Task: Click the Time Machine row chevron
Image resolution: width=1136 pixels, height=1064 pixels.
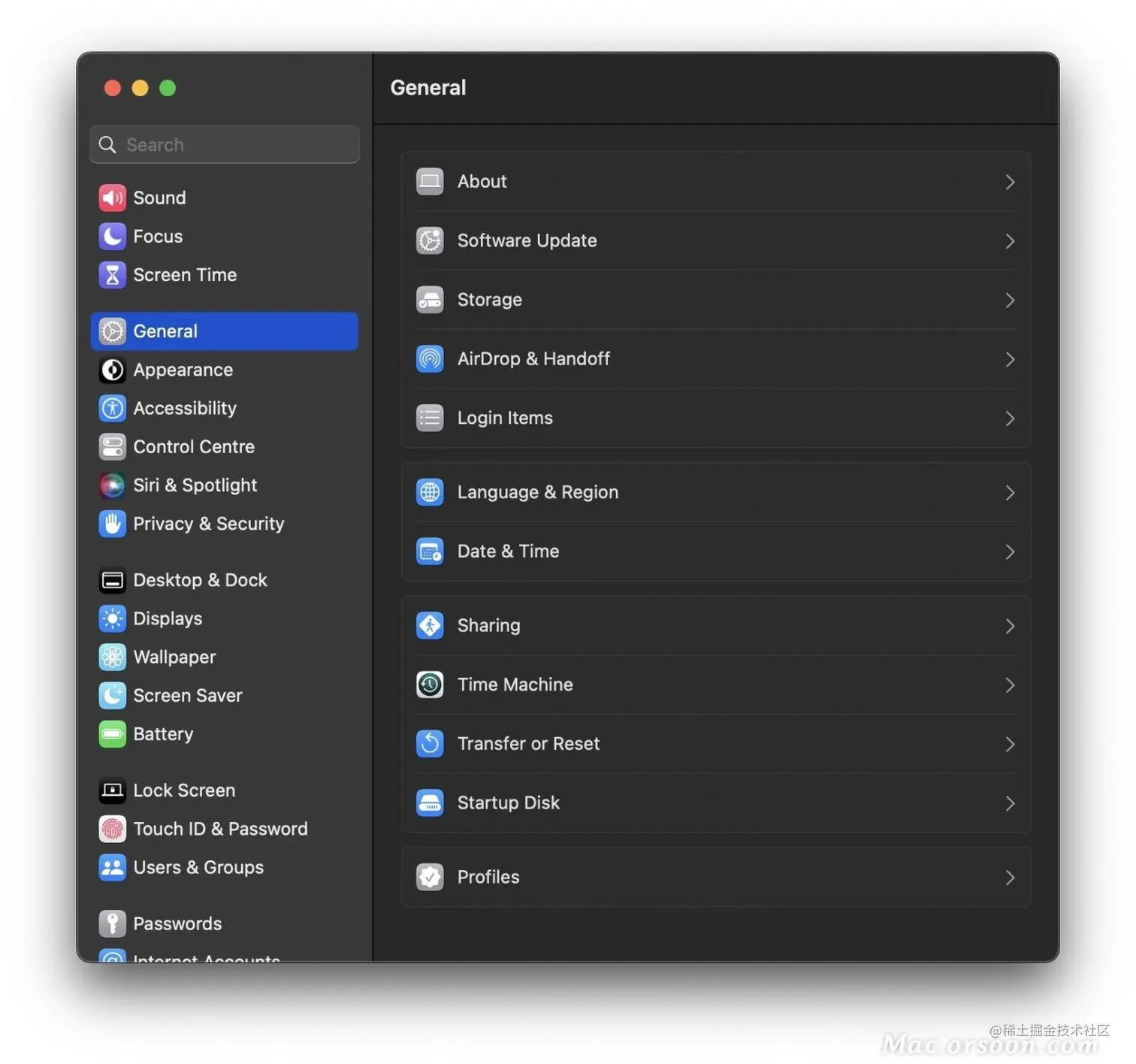Action: pyautogui.click(x=1010, y=685)
